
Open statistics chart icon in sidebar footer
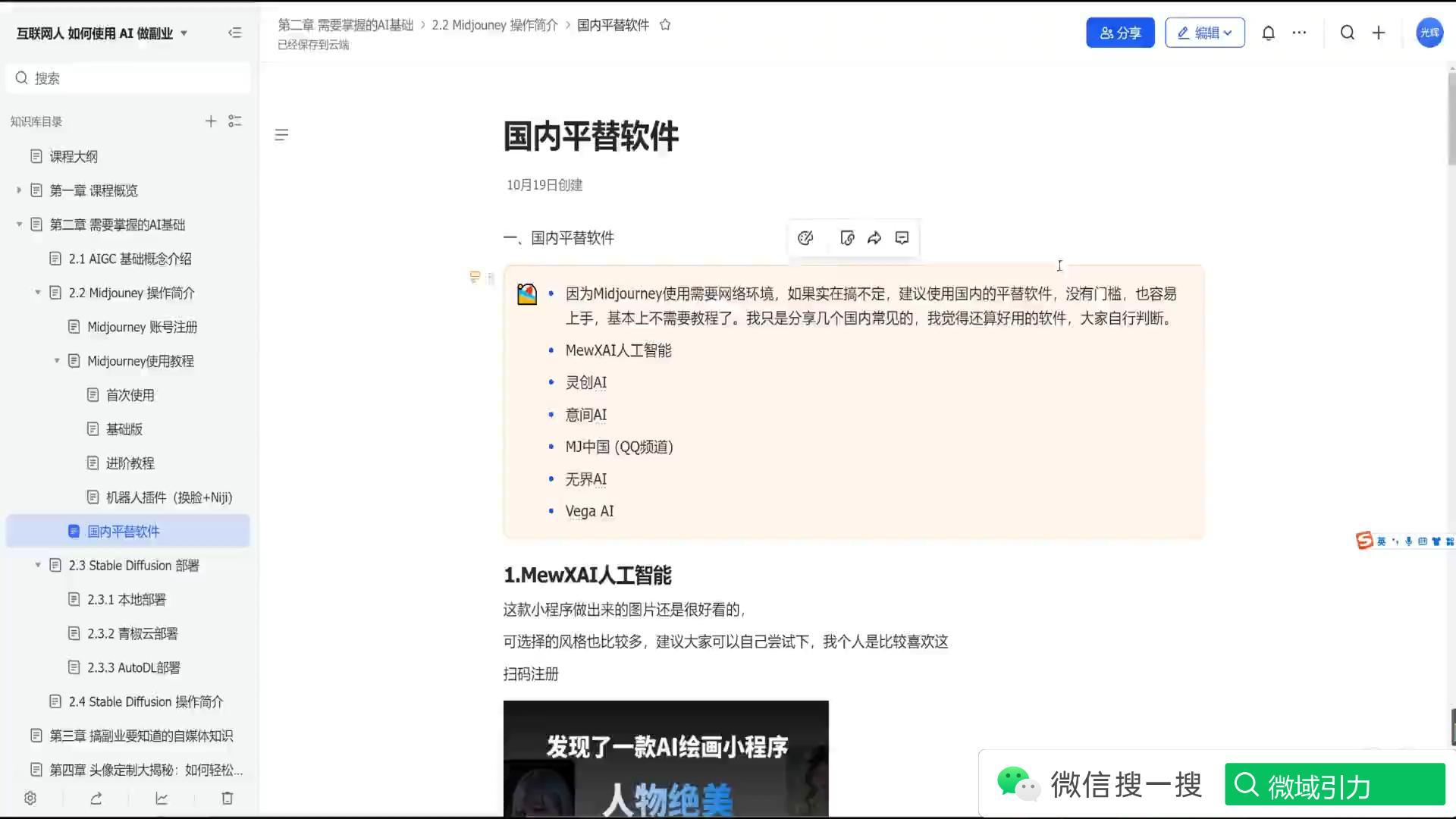[162, 798]
